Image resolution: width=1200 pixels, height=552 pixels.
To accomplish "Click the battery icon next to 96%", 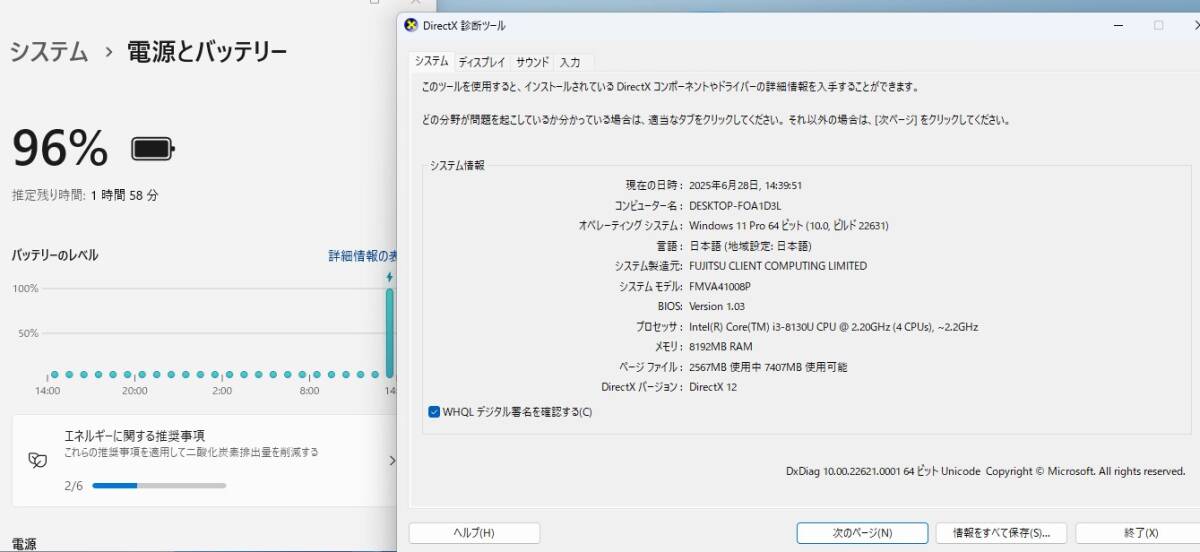I will click(x=153, y=150).
